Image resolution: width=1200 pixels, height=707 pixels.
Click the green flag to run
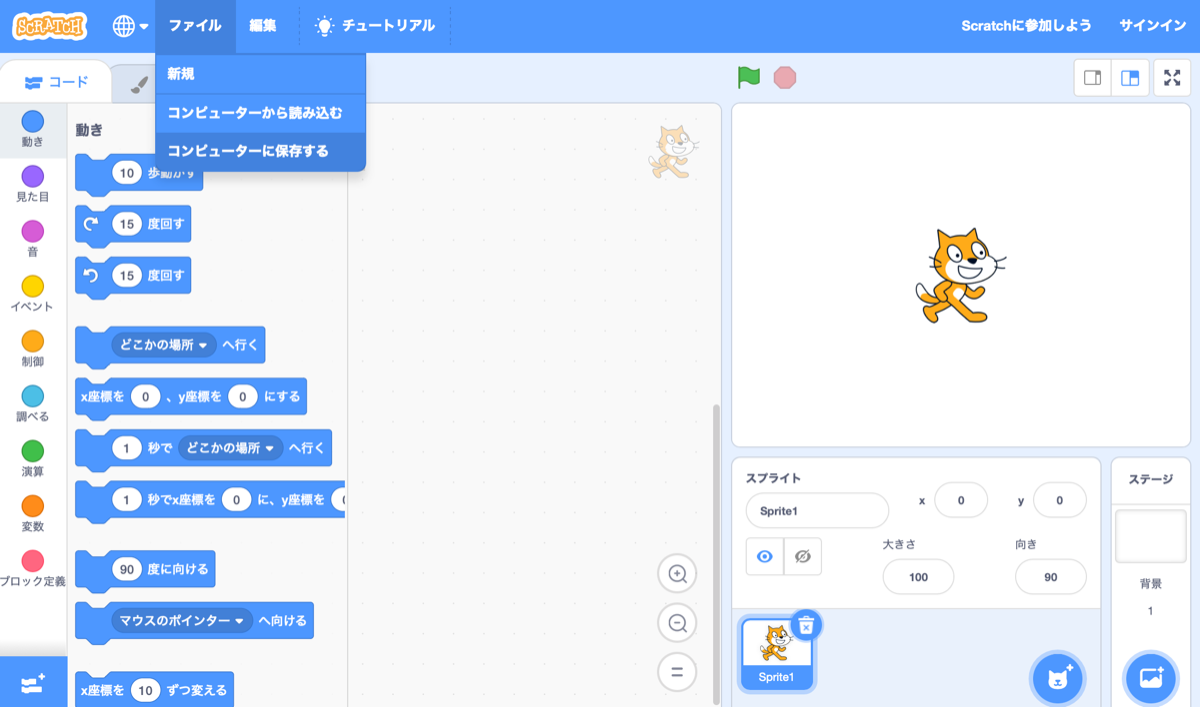click(748, 77)
